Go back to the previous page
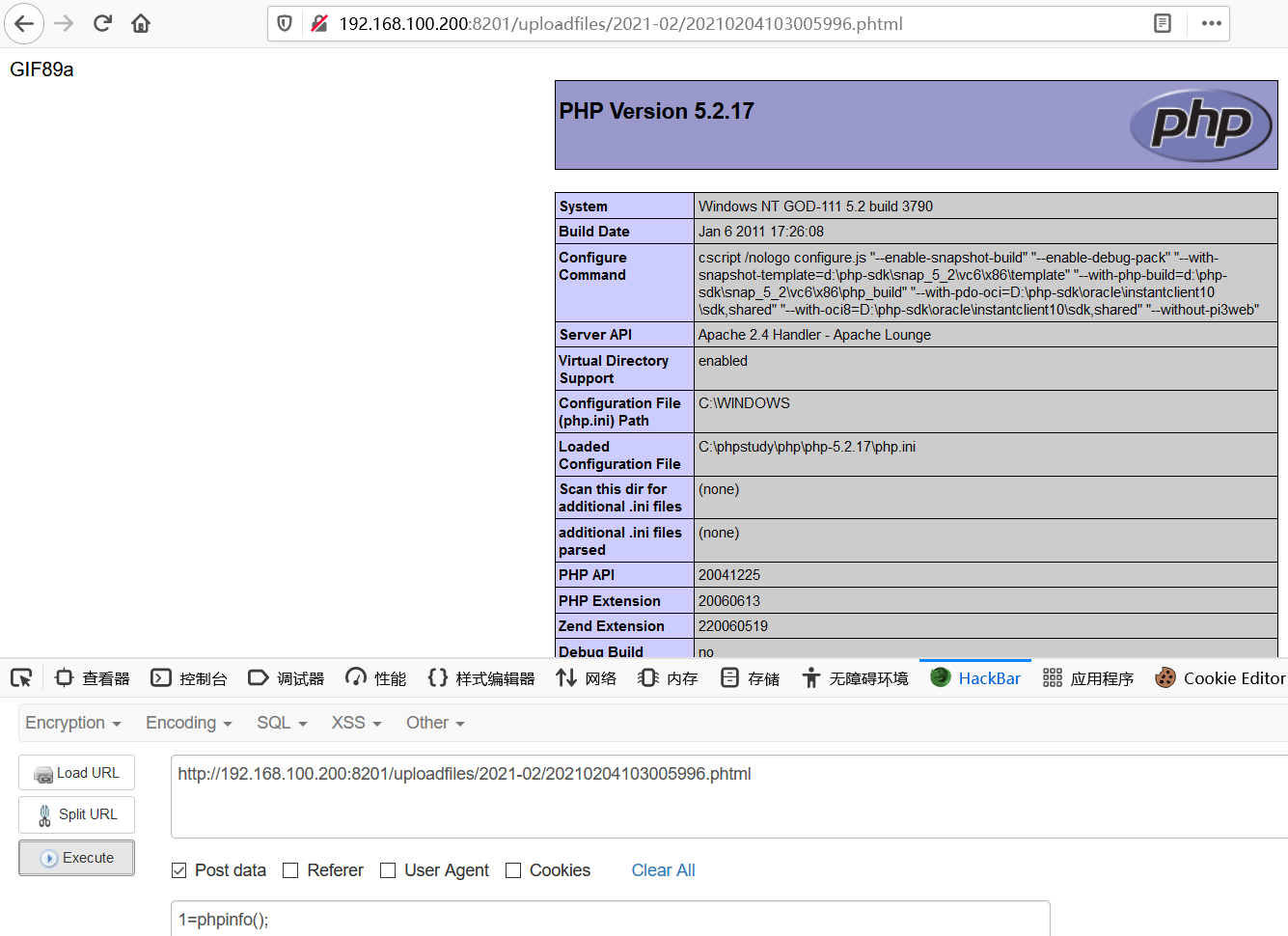 (x=24, y=23)
